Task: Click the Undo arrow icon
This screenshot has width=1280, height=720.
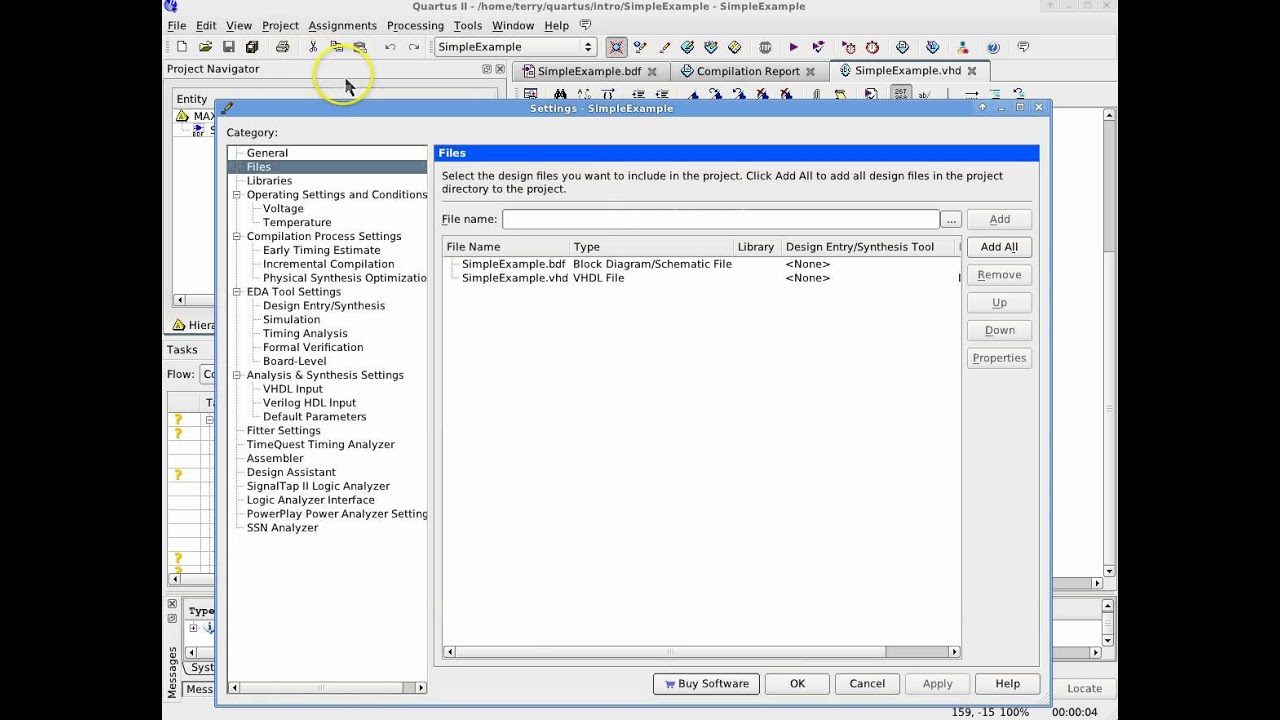Action: (390, 47)
